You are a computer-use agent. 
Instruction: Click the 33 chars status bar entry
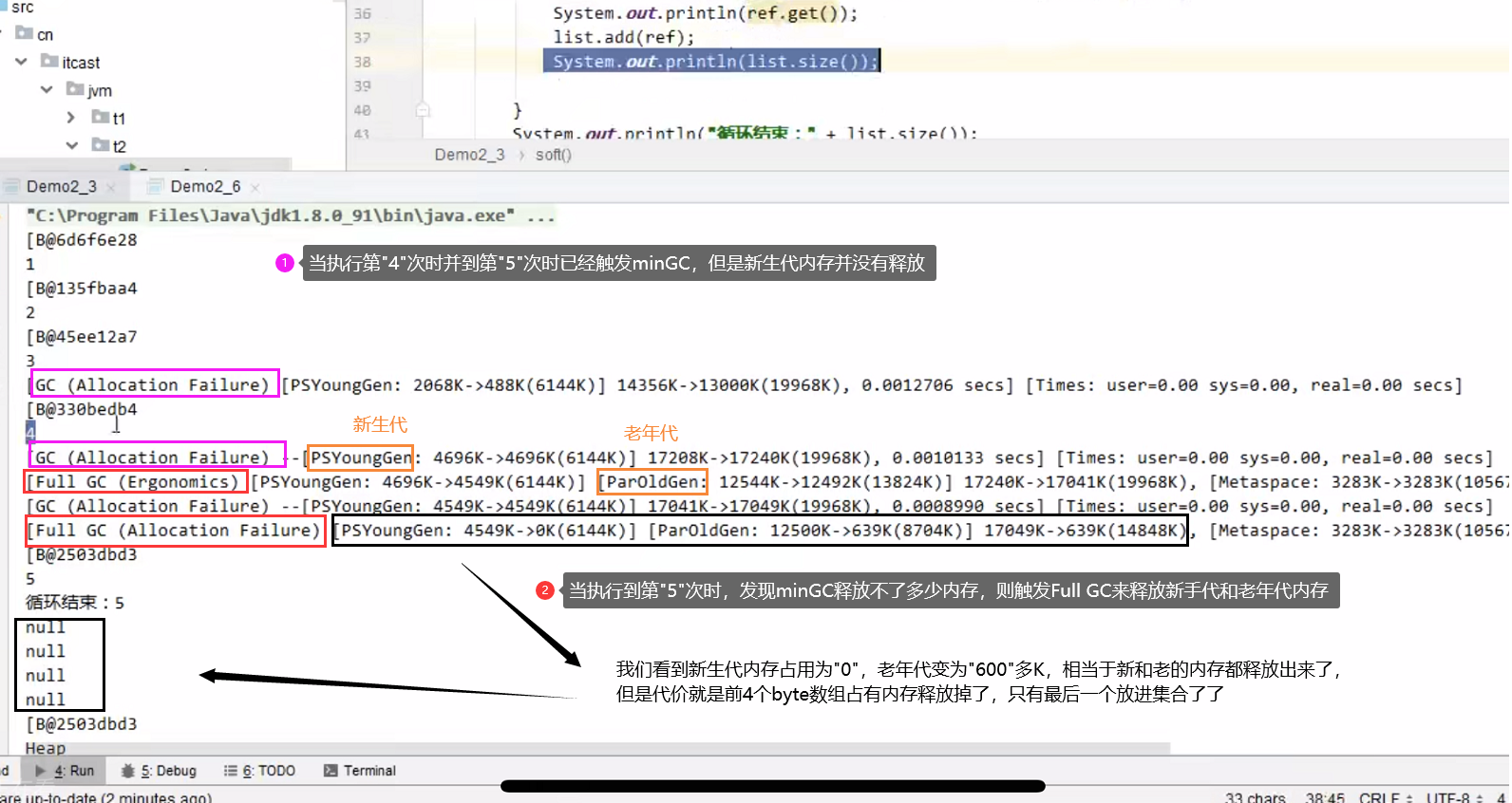click(x=1255, y=797)
